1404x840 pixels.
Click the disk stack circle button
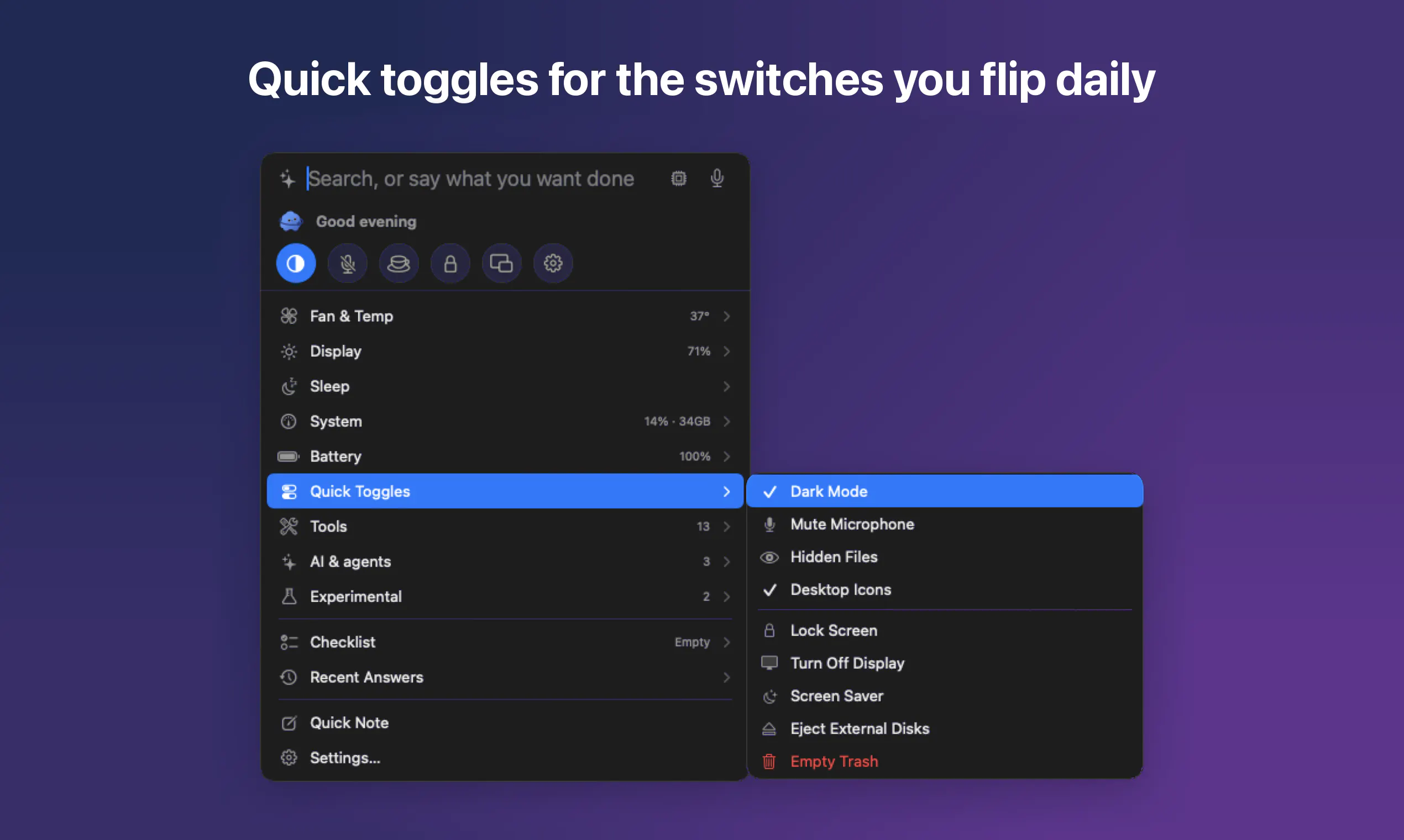(399, 263)
